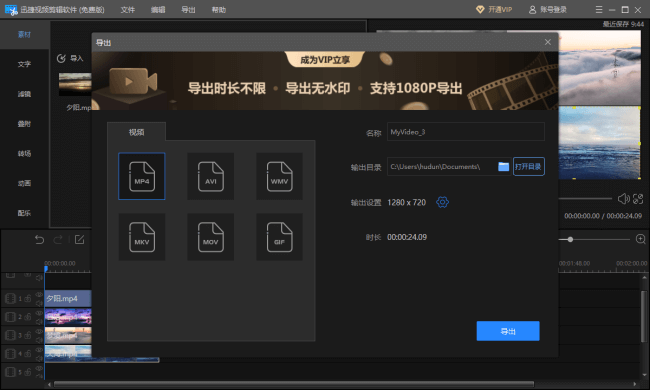Pick the MKV format tile

coord(142,237)
